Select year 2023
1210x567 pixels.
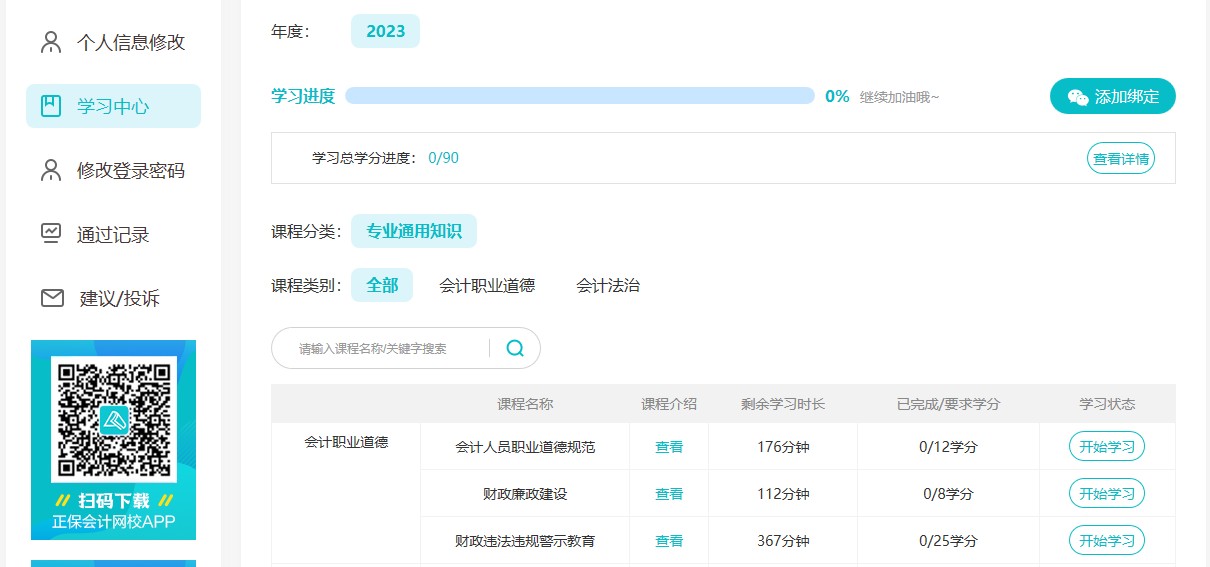coord(385,31)
